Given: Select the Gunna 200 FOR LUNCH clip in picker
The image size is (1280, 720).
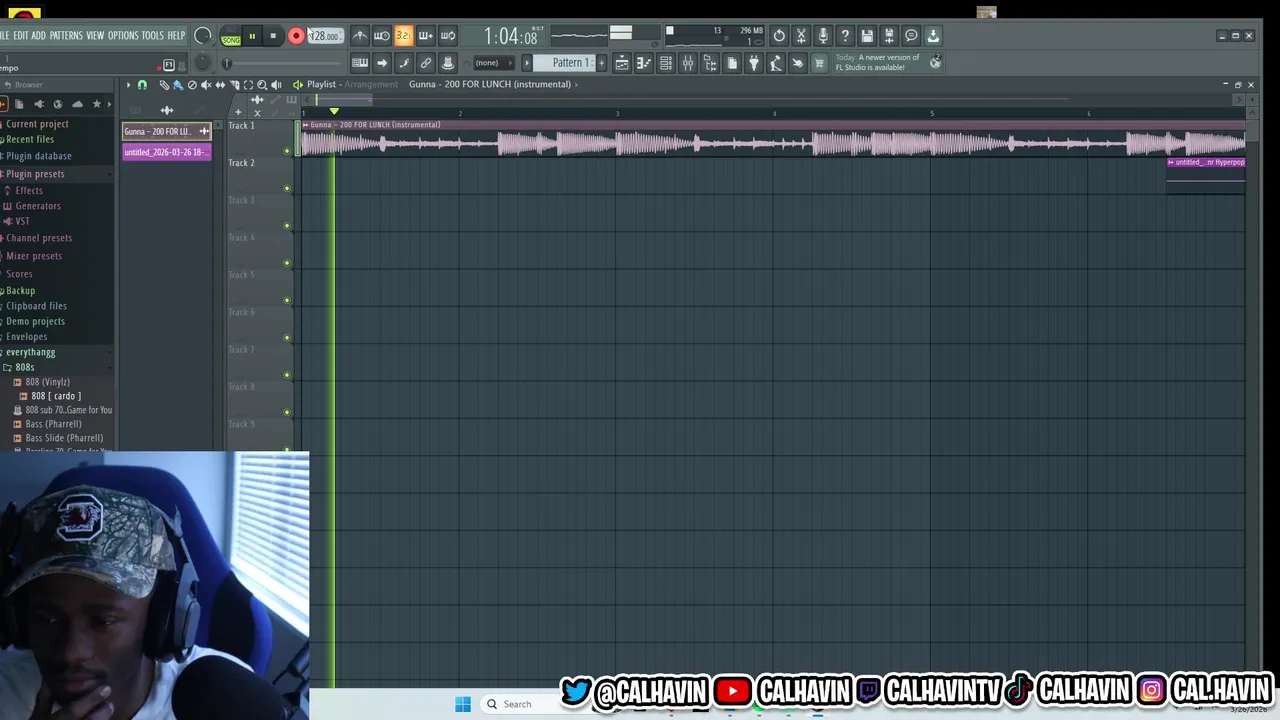Looking at the screenshot, I should tap(167, 131).
